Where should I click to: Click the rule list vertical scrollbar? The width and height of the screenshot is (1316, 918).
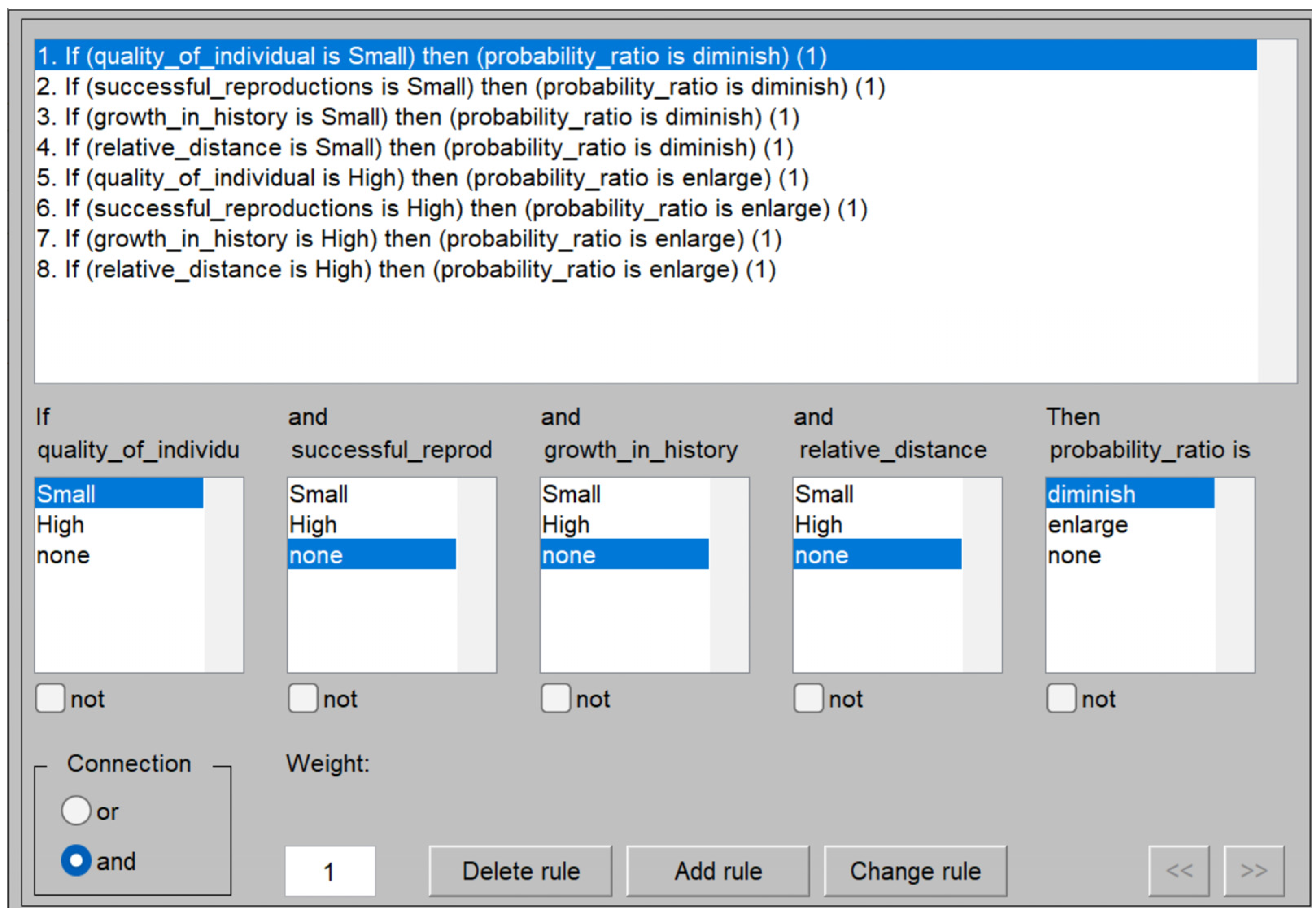[x=1277, y=211]
